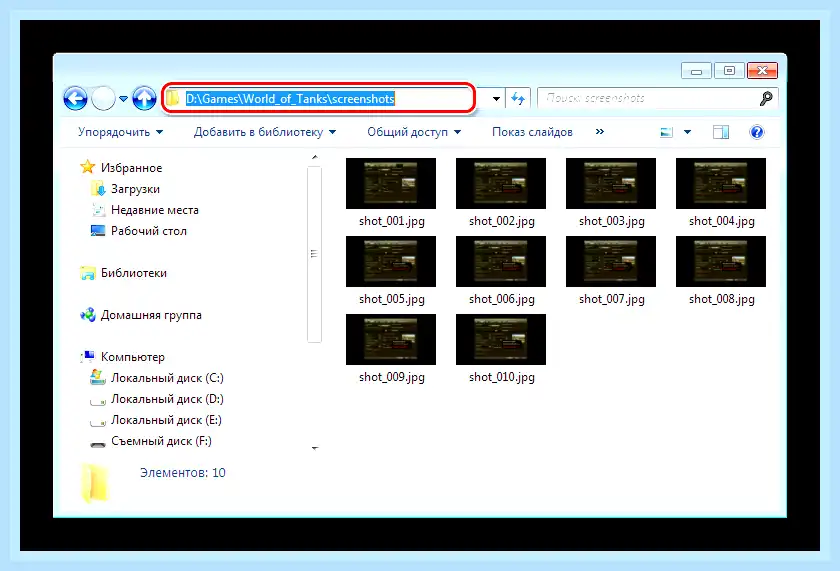Viewport: 840px width, 571px height.
Task: Open Съемный диск (F:)
Action: click(x=161, y=441)
